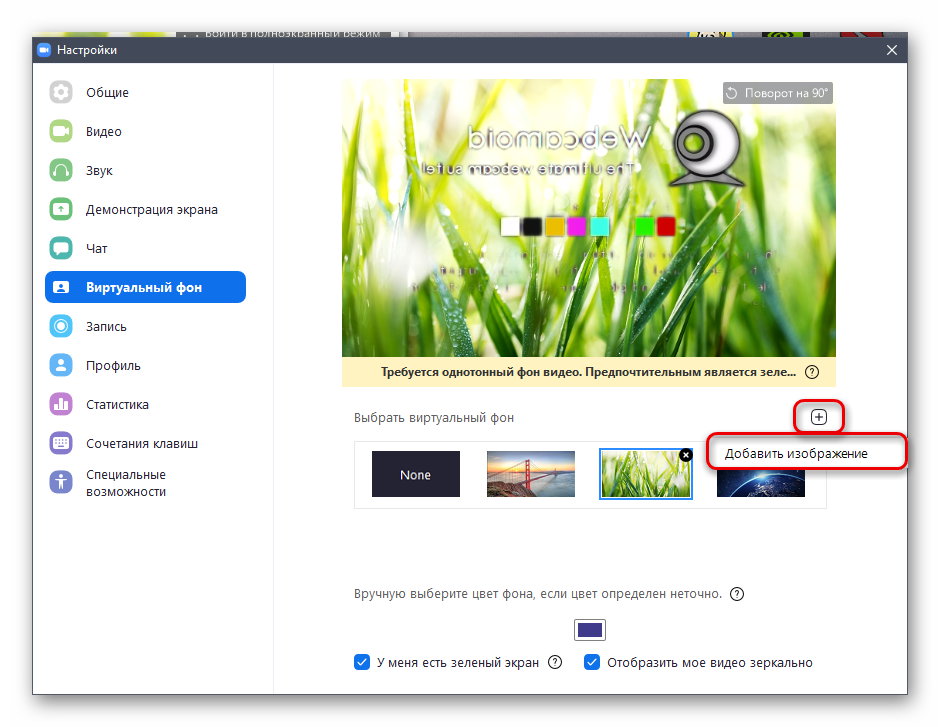940x727 pixels.
Task: Pick the manual background color swatch
Action: click(590, 630)
